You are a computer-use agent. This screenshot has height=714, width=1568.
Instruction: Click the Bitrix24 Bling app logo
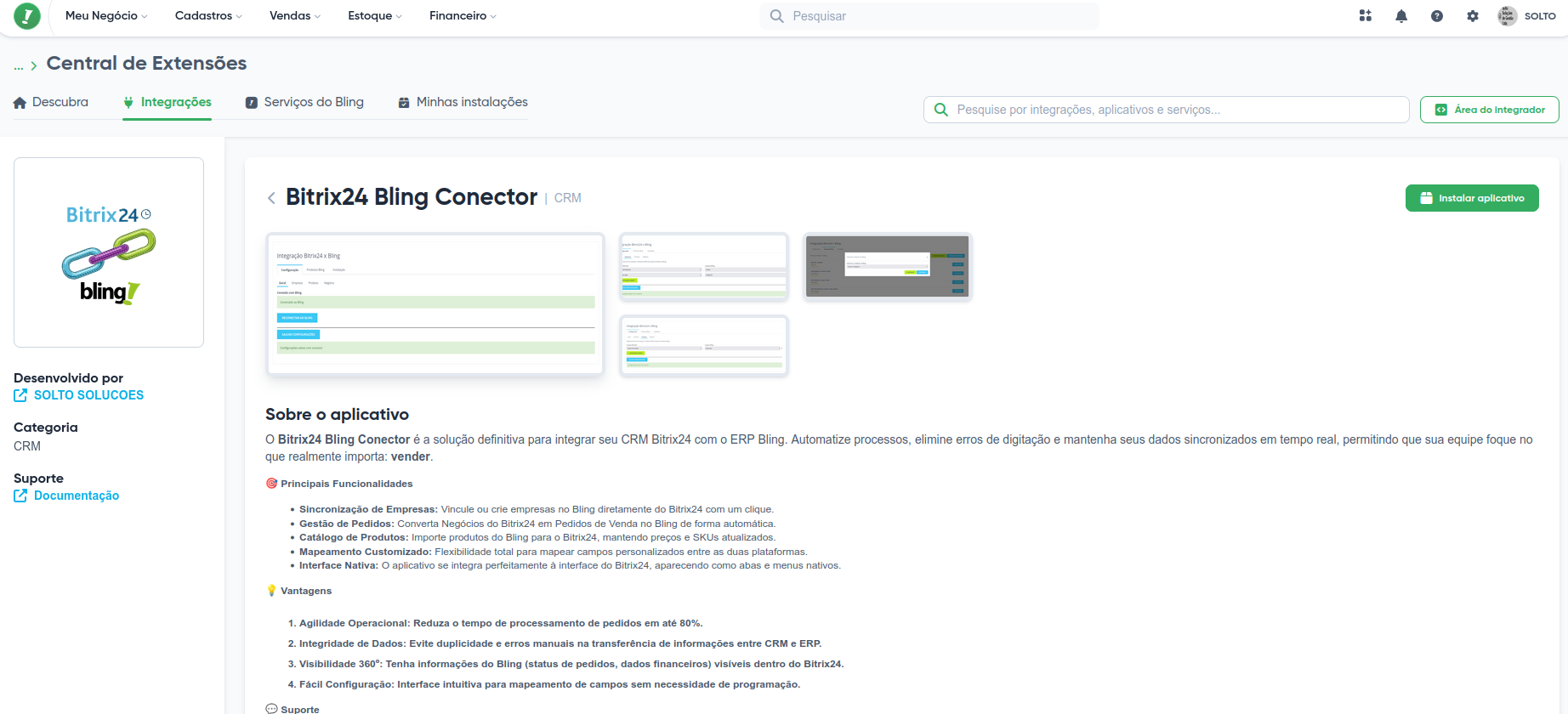[109, 252]
